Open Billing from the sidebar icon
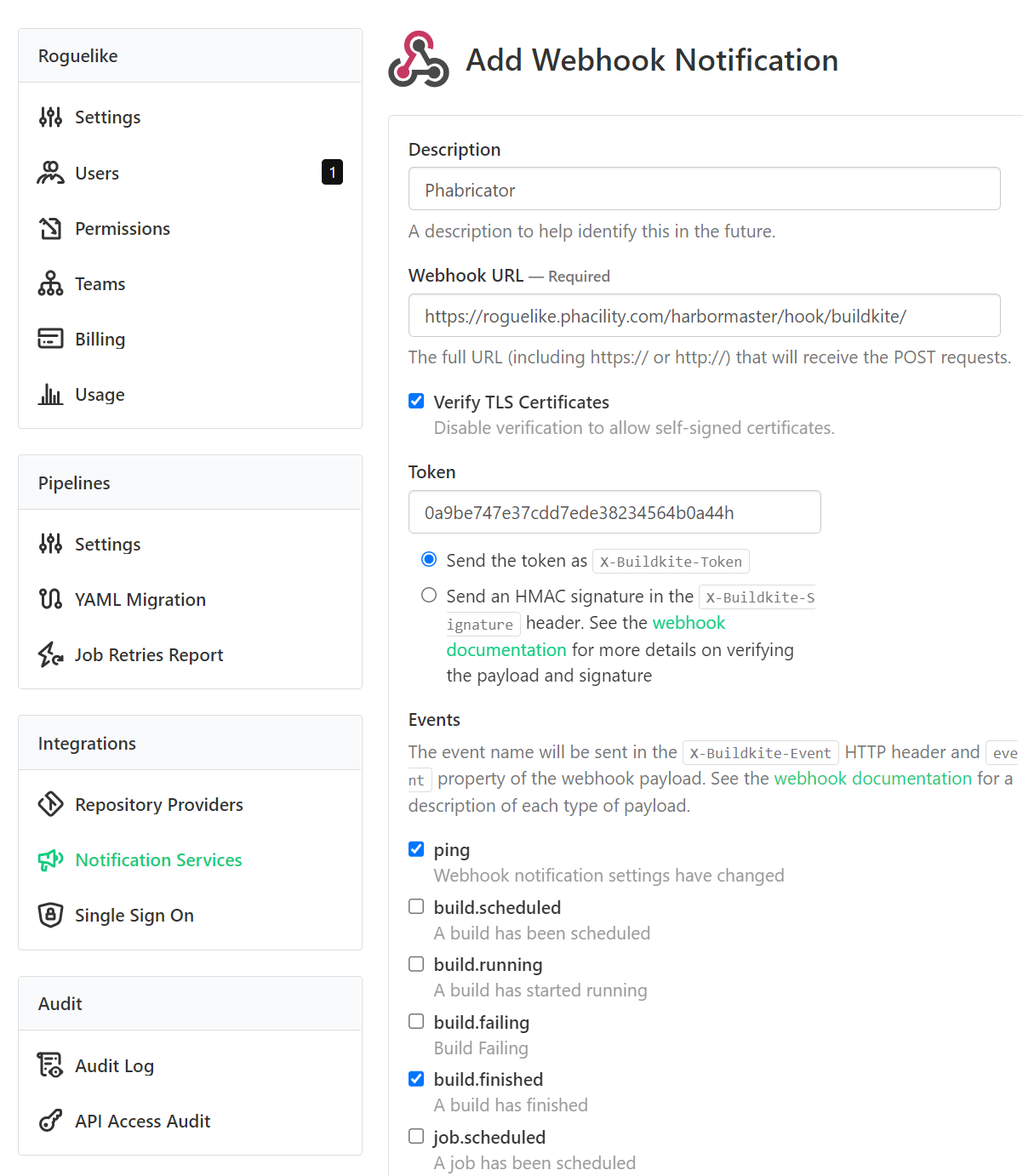 [x=50, y=339]
